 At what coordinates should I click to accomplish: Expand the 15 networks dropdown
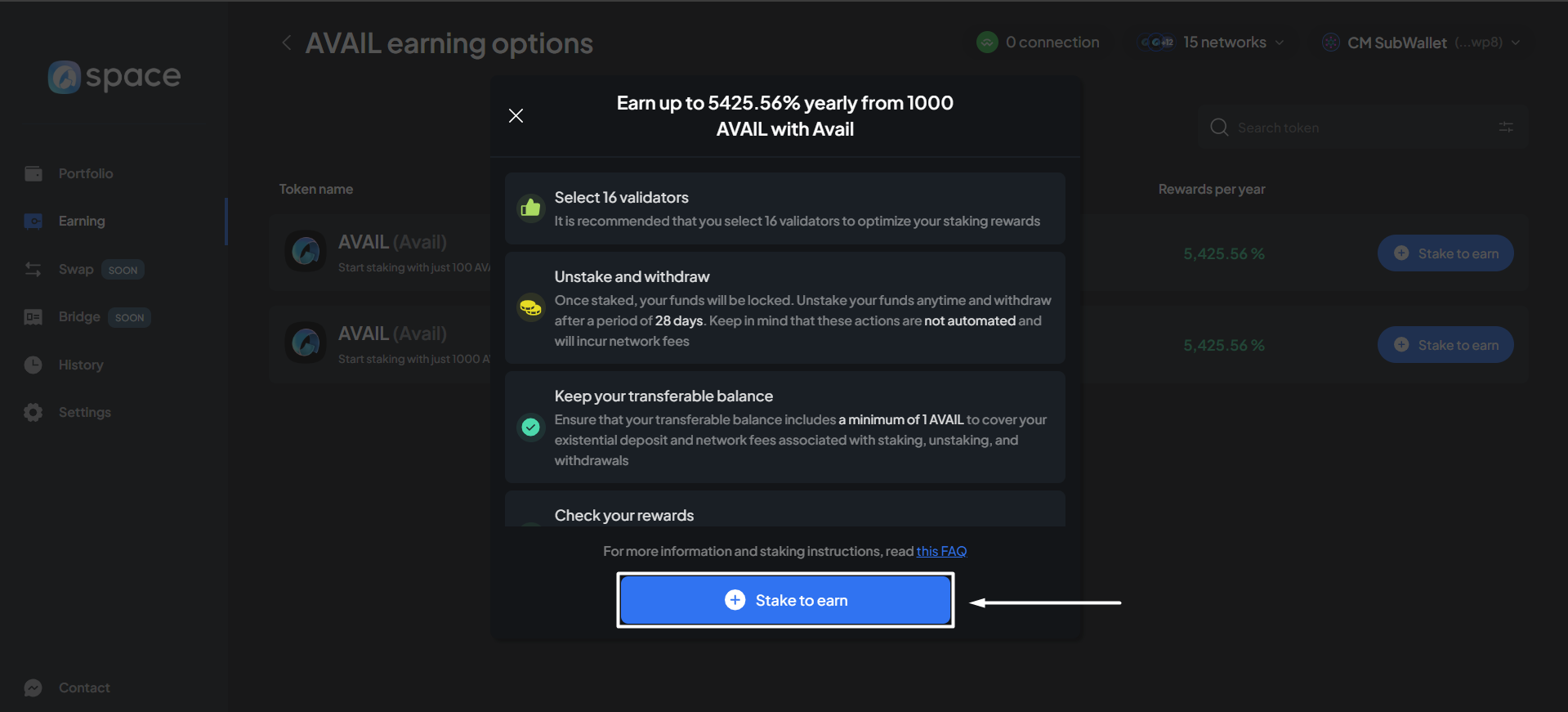tap(1213, 43)
